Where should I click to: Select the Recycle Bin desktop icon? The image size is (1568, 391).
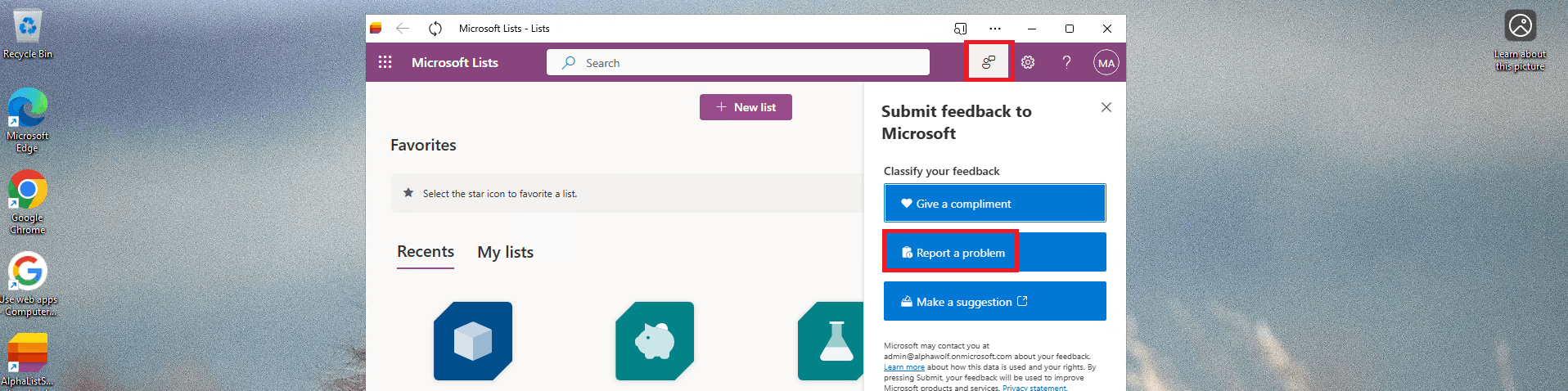point(28,34)
